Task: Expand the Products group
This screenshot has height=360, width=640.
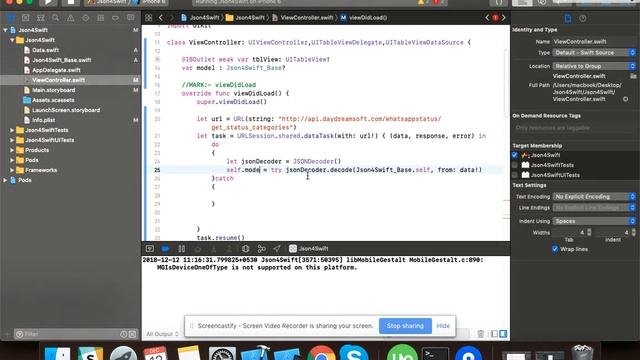Action: pyautogui.click(x=12, y=150)
